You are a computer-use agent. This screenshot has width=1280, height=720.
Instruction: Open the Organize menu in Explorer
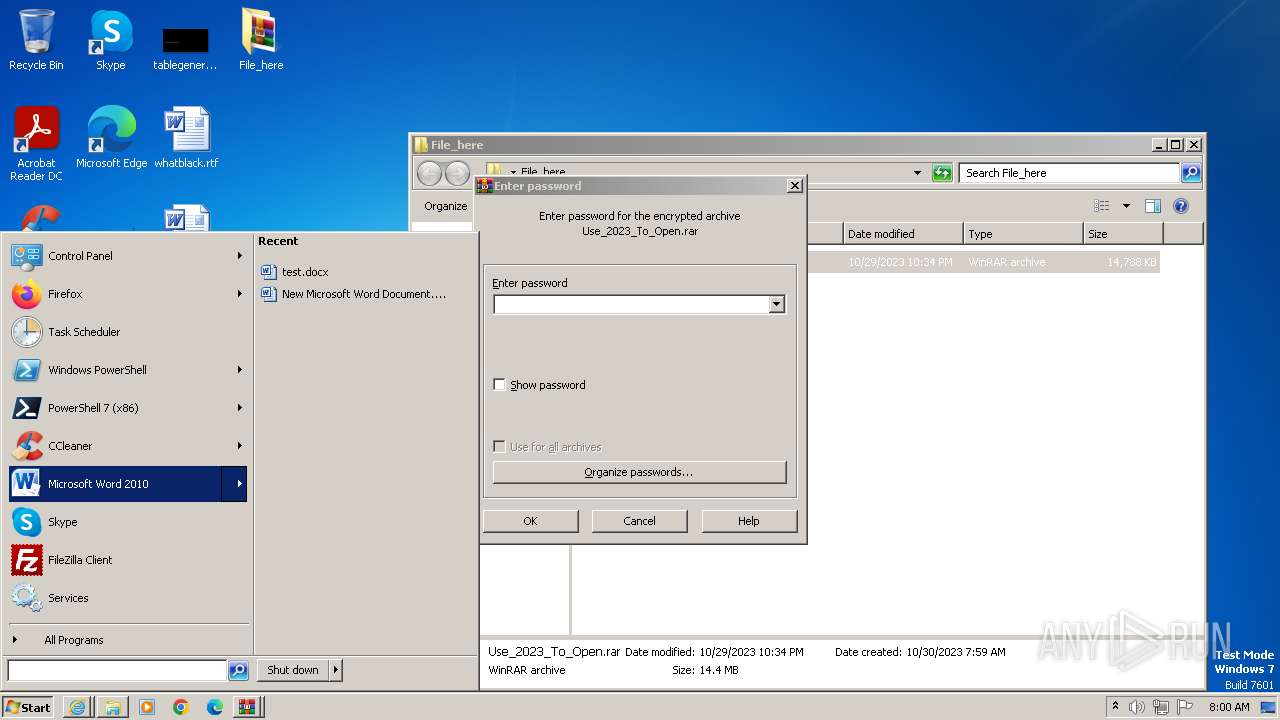coord(445,206)
